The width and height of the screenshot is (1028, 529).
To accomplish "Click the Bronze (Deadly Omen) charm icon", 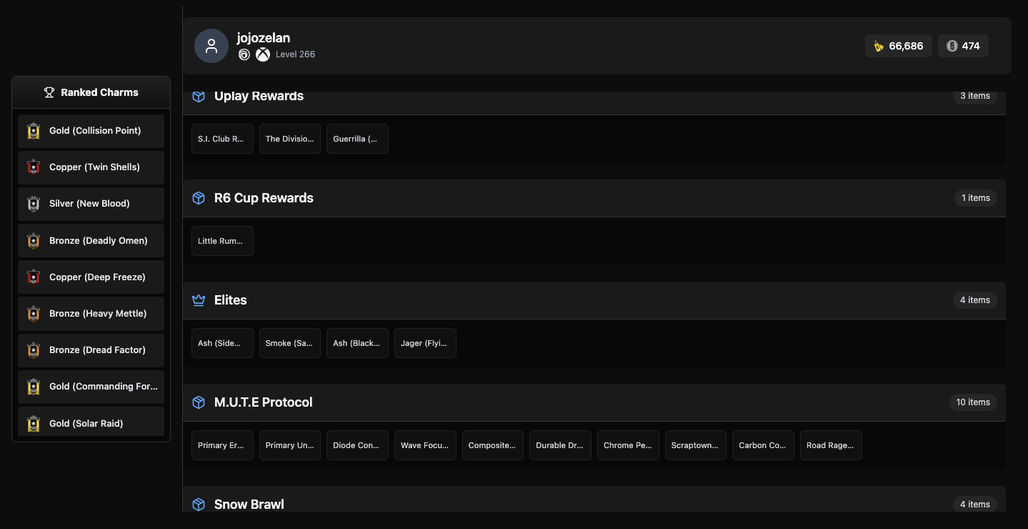I will pyautogui.click(x=33, y=241).
